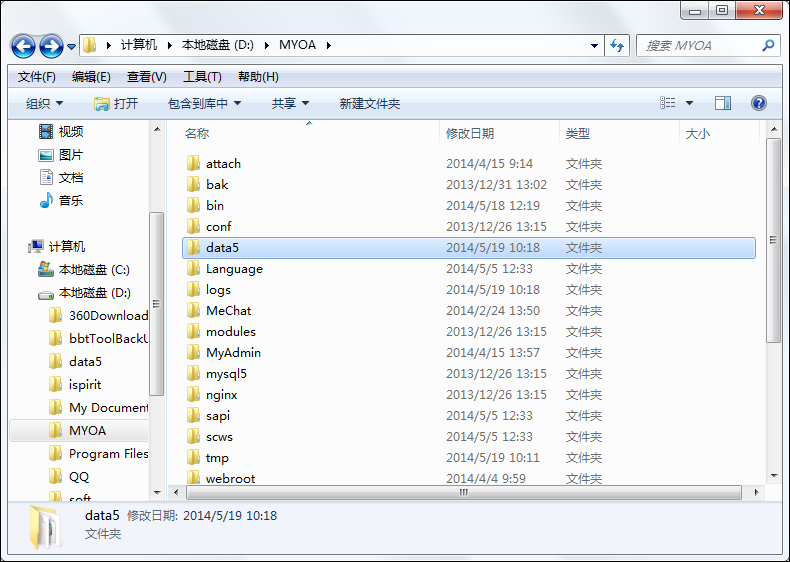Click the refresh icon next to address bar
Image resolution: width=790 pixels, height=562 pixels.
coord(617,46)
